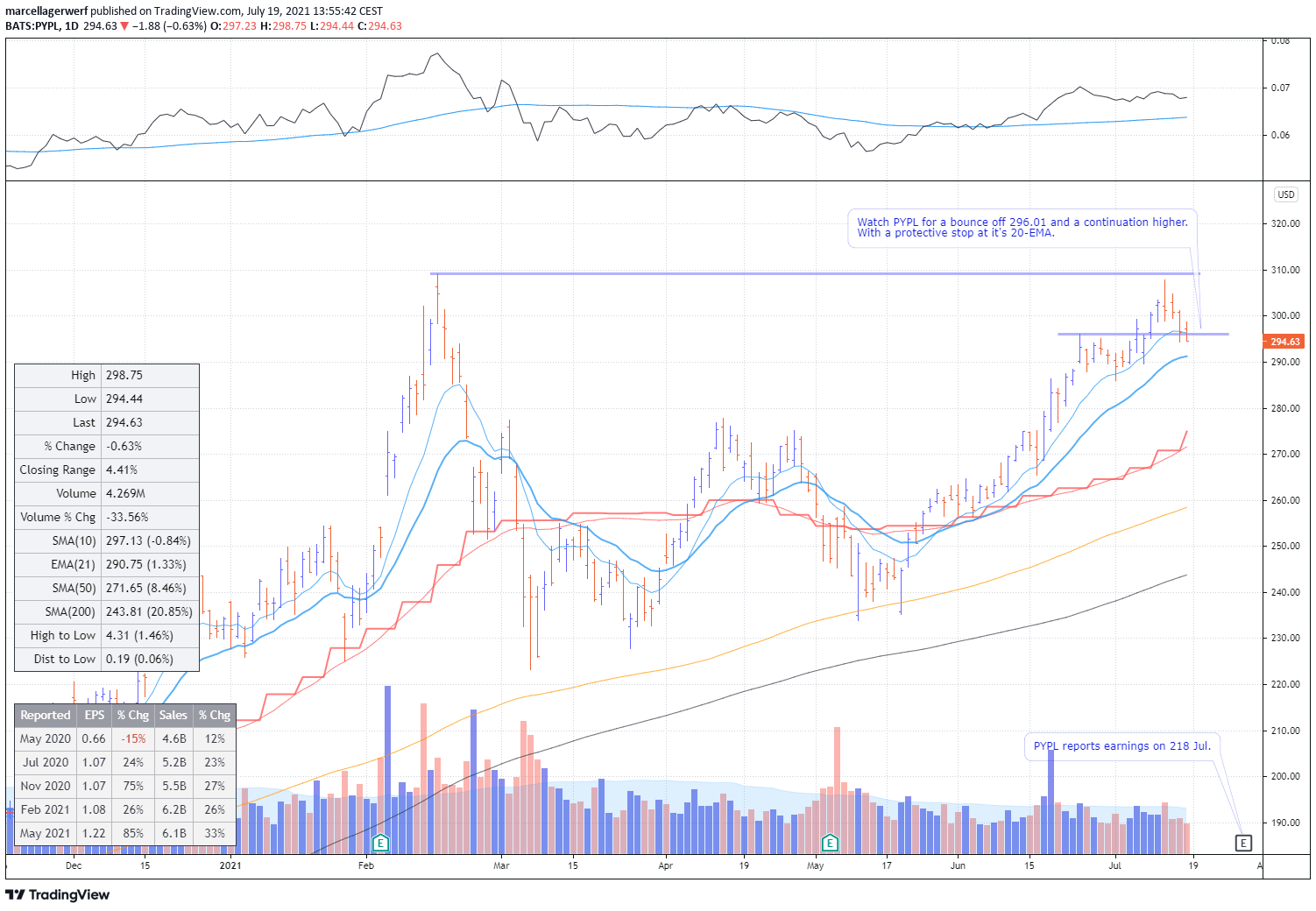
Task: Select the 'PYPL reports earnings' annotation
Action: 1121,746
